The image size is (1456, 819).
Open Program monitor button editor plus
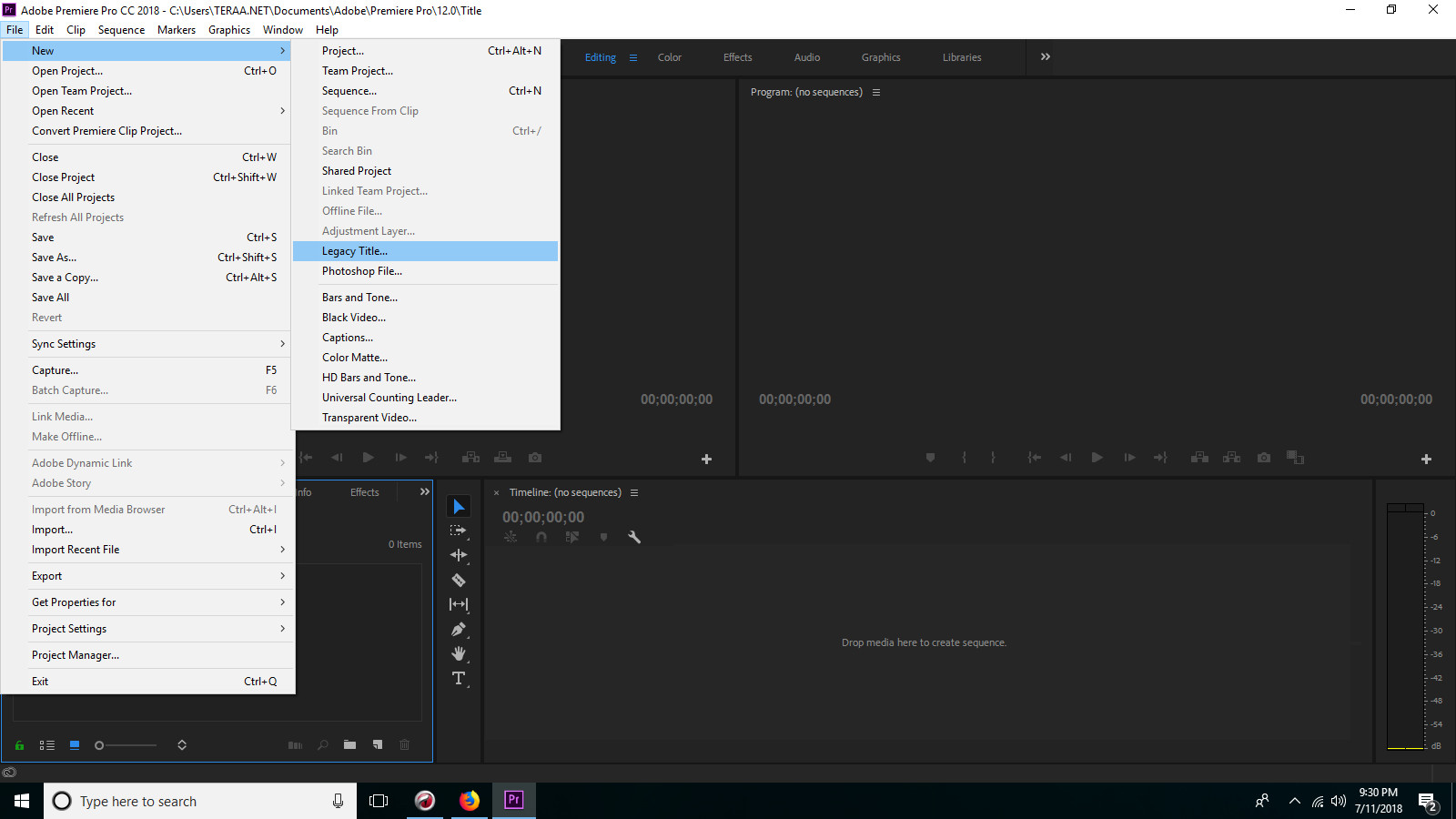1426,460
